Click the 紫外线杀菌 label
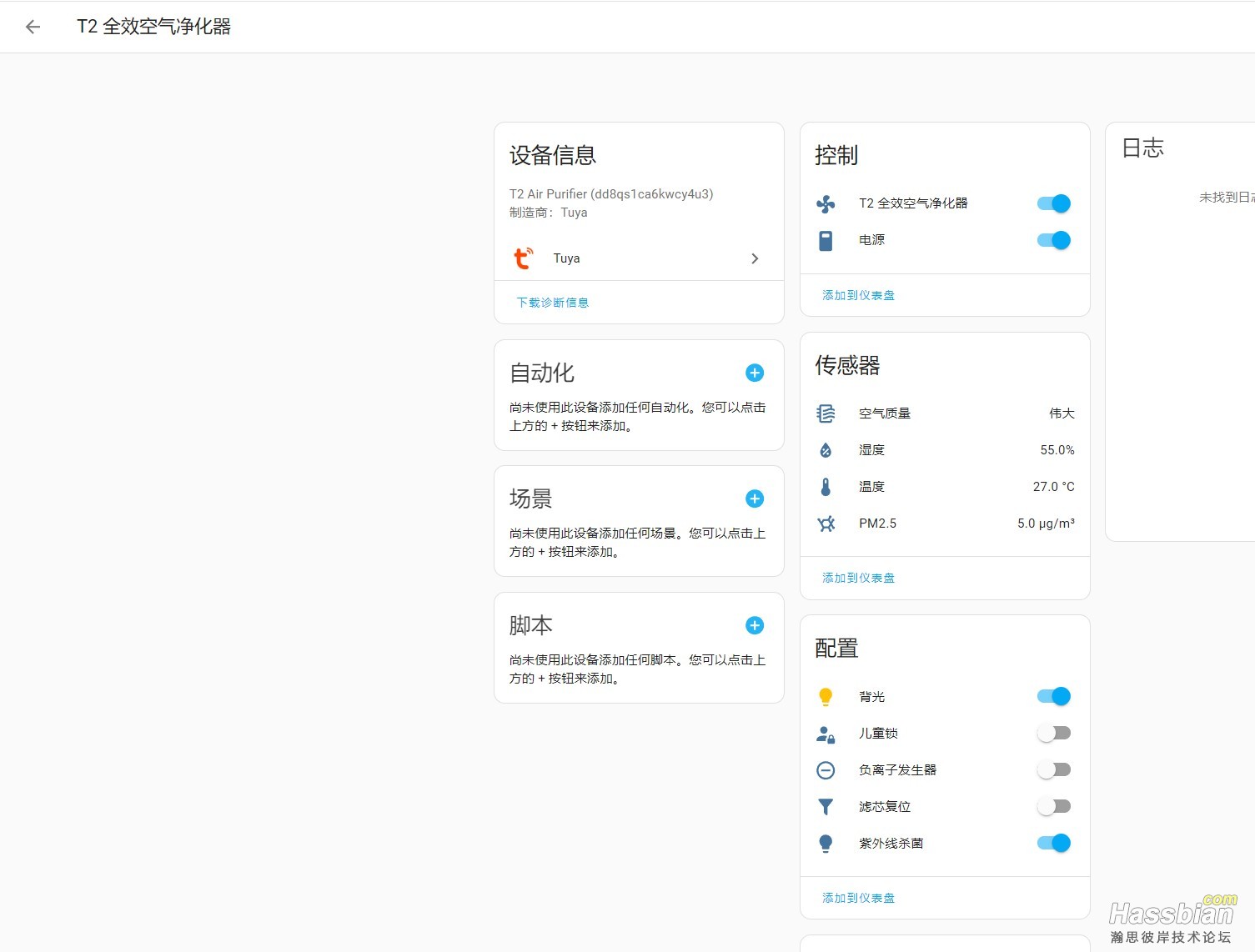 (x=891, y=844)
